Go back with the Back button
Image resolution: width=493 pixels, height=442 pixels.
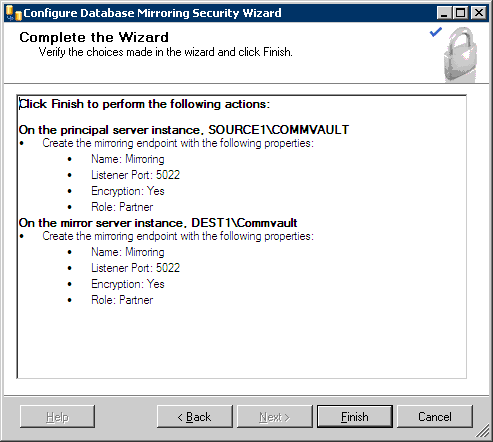pyautogui.click(x=195, y=416)
